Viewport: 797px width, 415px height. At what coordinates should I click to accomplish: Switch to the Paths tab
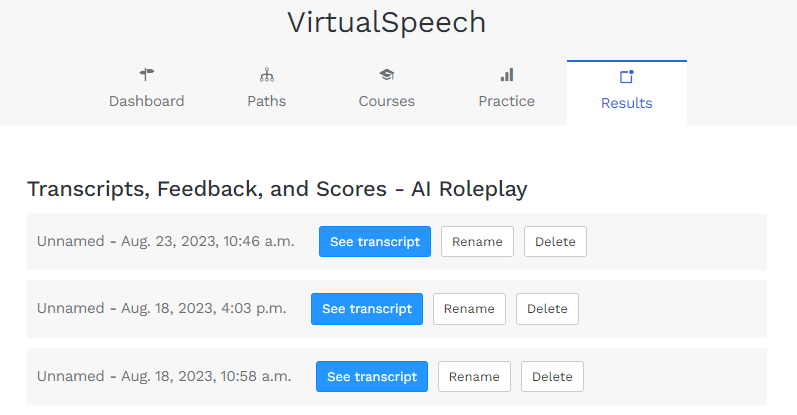(x=267, y=101)
